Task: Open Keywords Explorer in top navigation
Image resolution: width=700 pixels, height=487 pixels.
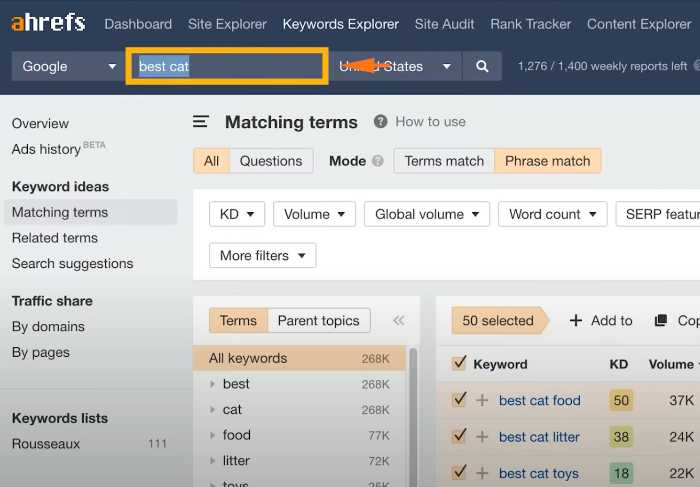Action: coord(341,24)
